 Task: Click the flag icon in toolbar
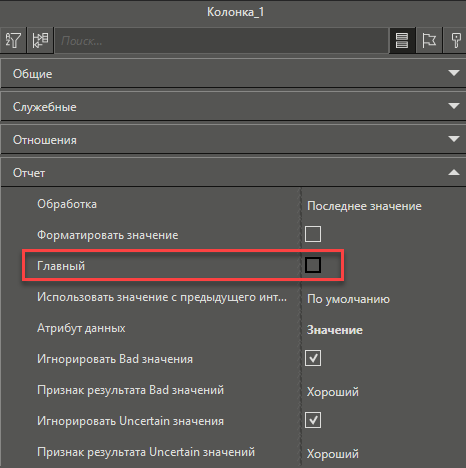(429, 41)
